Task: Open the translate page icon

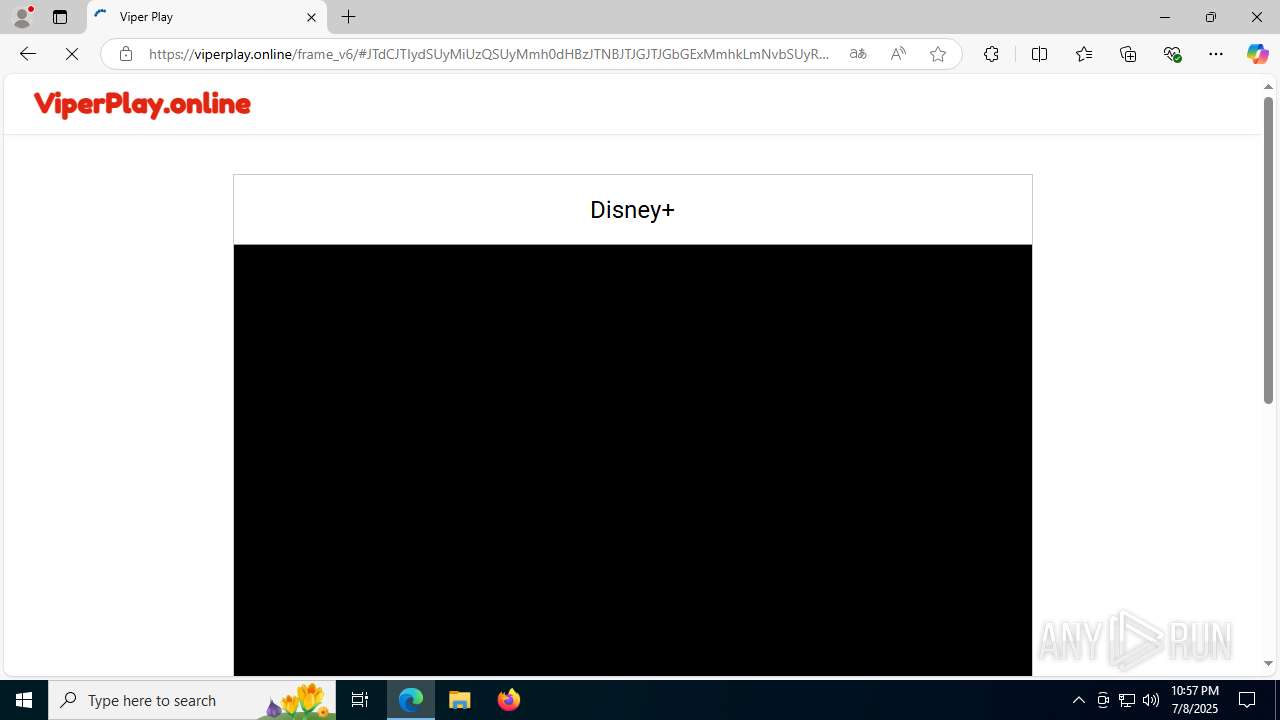Action: pyautogui.click(x=857, y=54)
